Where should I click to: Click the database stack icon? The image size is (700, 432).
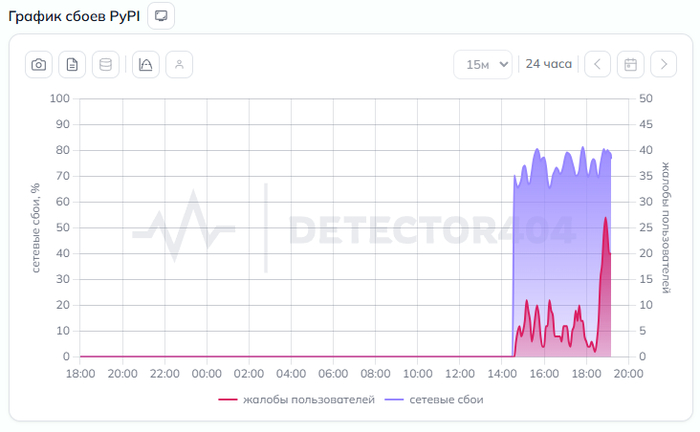106,65
